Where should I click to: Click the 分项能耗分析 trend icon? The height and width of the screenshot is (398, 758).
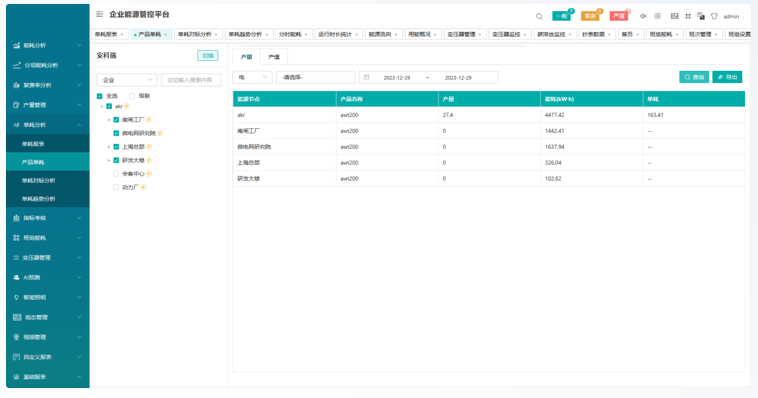click(x=16, y=65)
